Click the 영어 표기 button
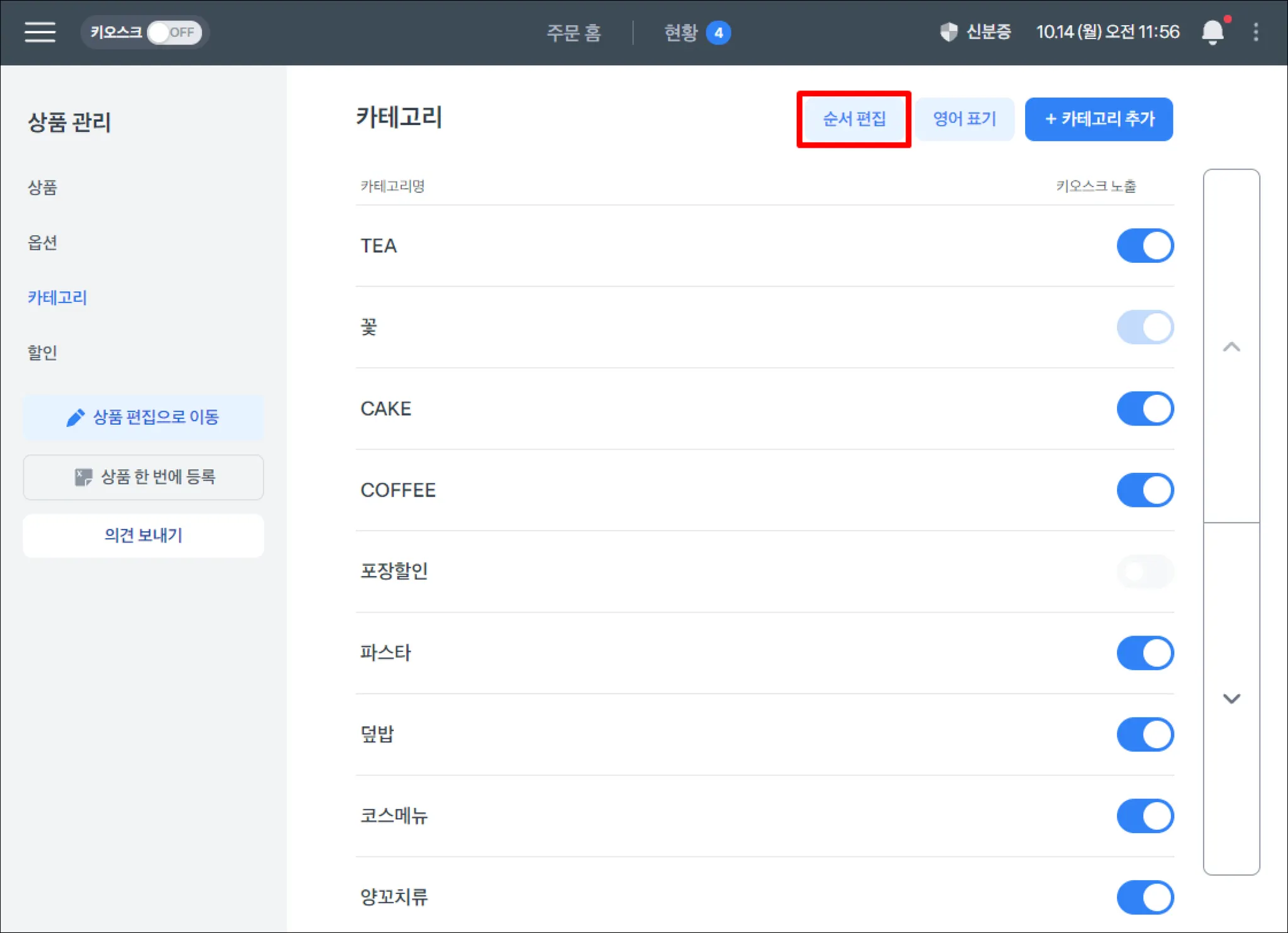1288x933 pixels. (964, 119)
